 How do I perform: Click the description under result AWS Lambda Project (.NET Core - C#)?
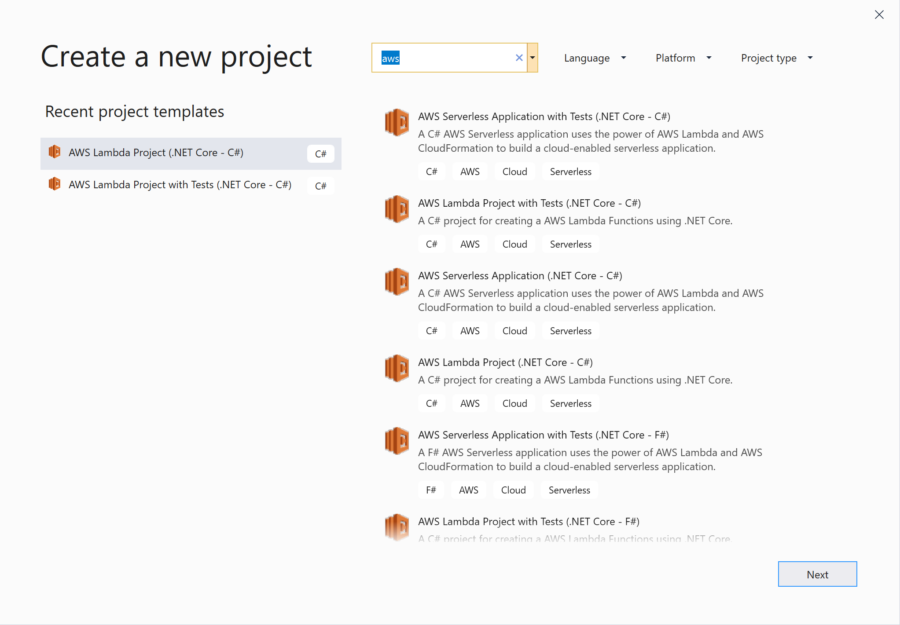(x=575, y=380)
